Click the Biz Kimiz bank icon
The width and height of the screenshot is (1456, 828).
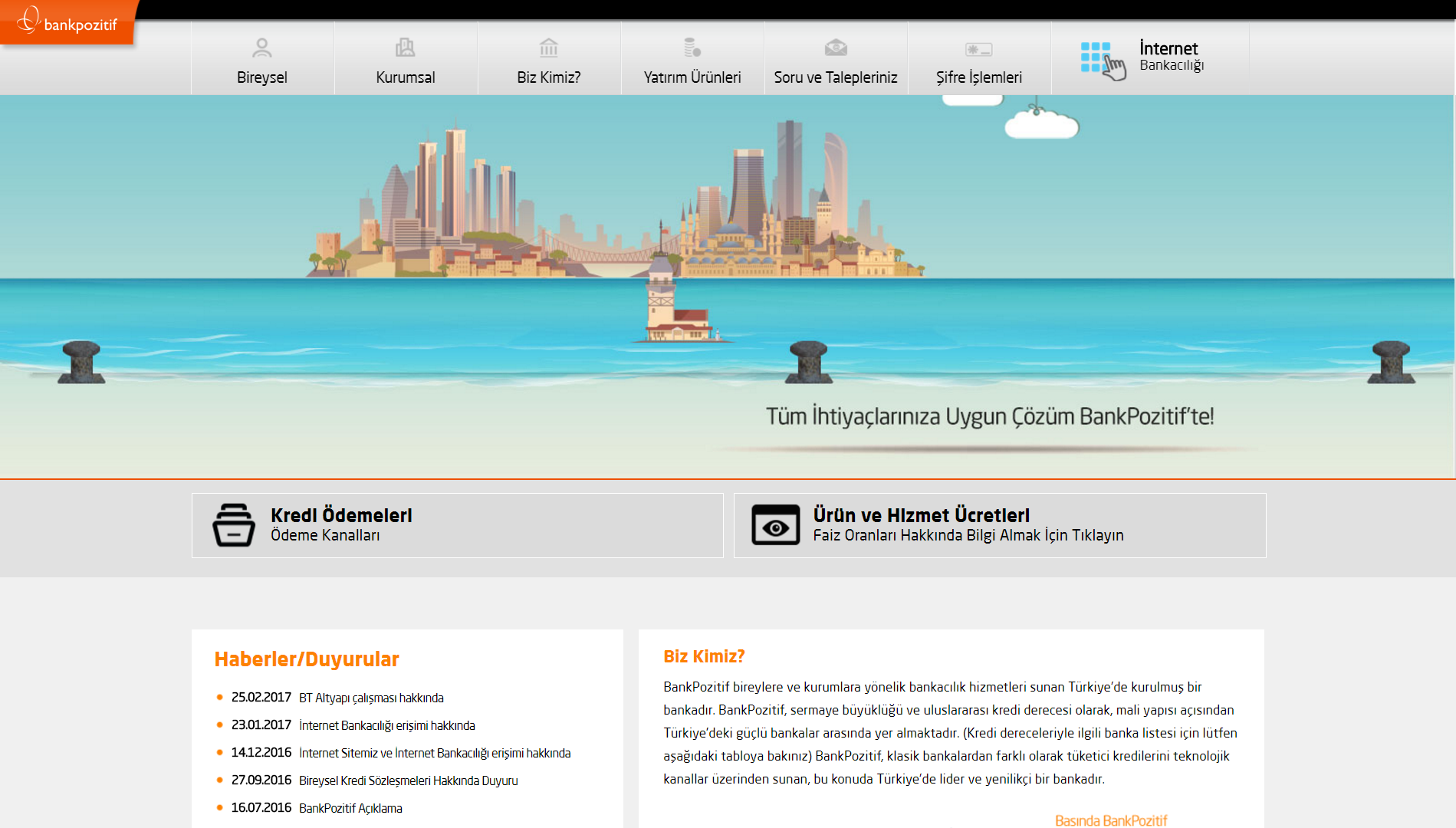[548, 48]
